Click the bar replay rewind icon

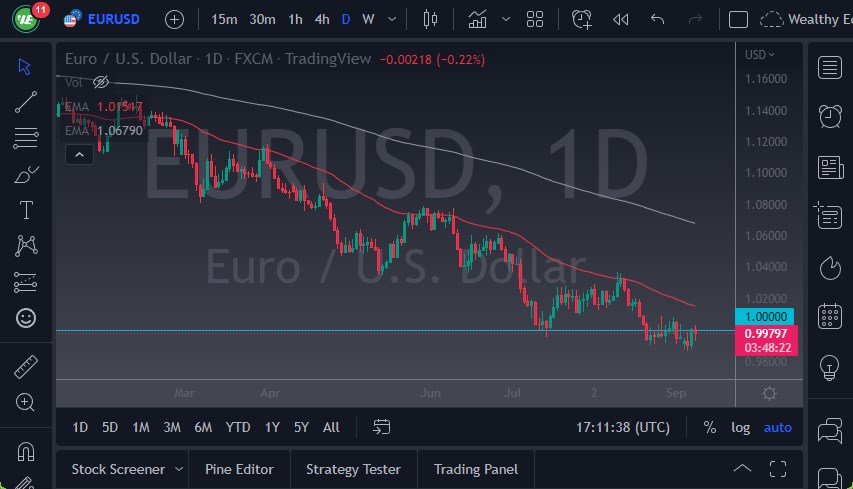point(620,19)
